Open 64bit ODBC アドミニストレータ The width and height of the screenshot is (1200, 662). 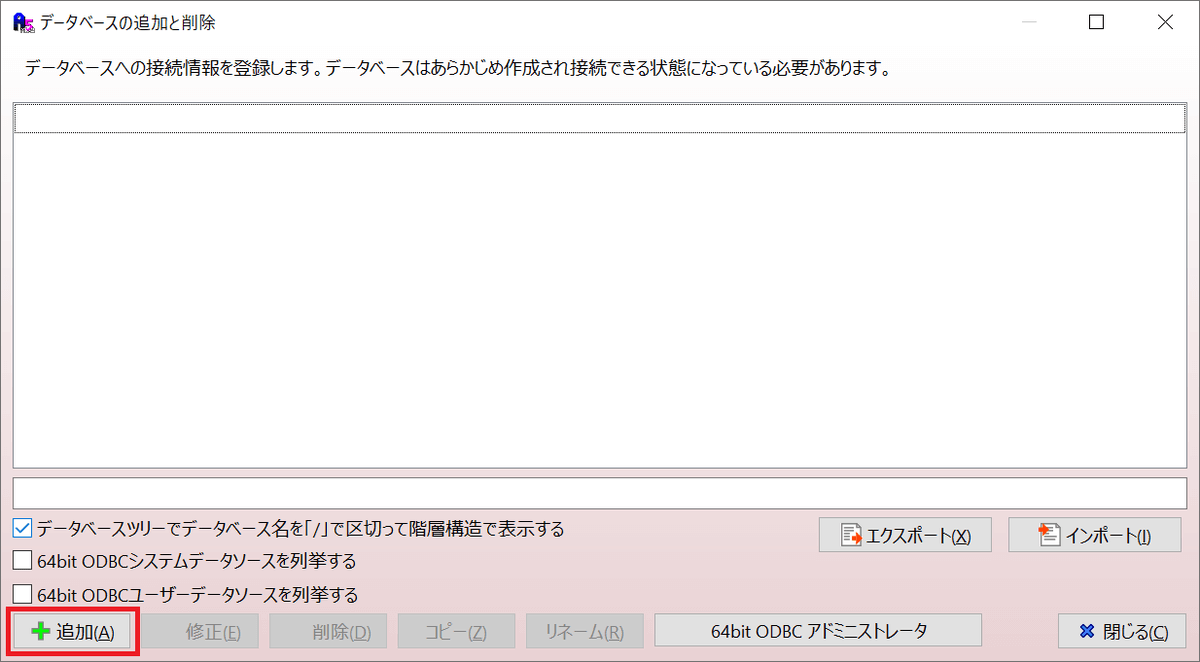pyautogui.click(x=818, y=631)
